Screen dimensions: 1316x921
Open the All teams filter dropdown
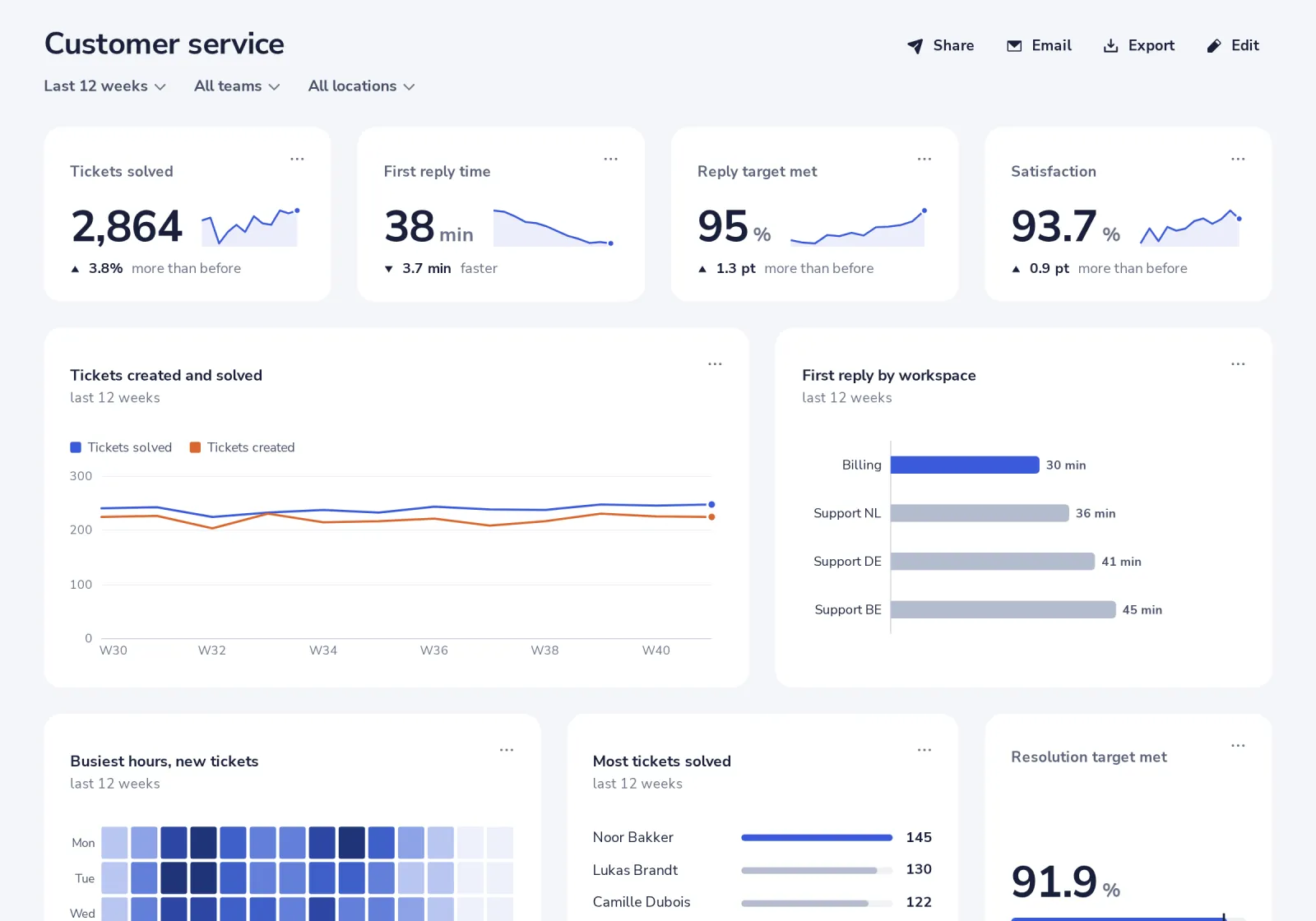[x=237, y=86]
